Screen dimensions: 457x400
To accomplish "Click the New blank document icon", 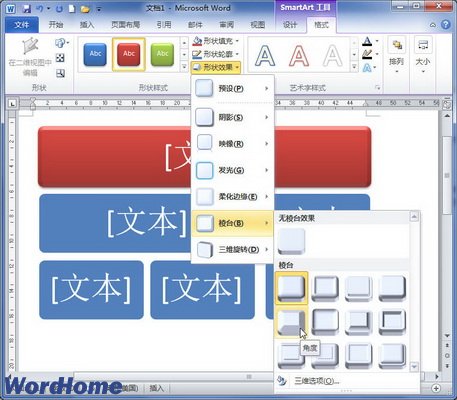I will tap(72, 8).
